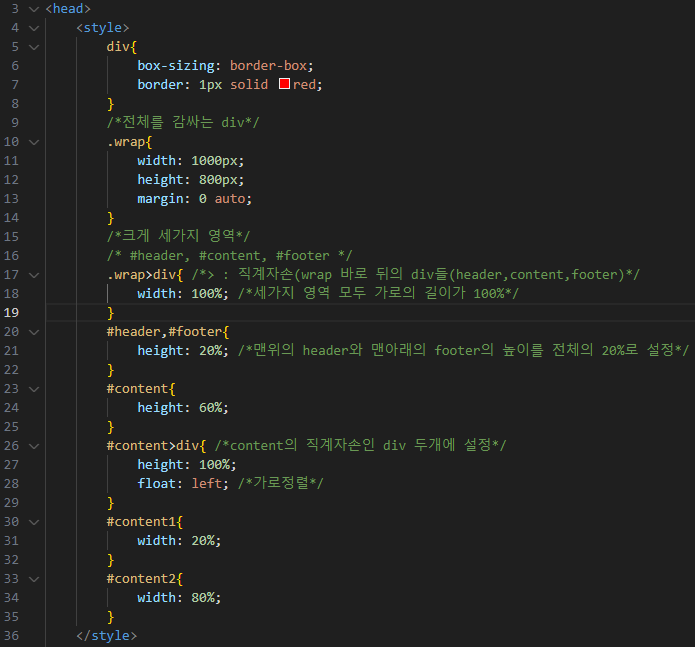Click 'margin' property name

(x=160, y=199)
